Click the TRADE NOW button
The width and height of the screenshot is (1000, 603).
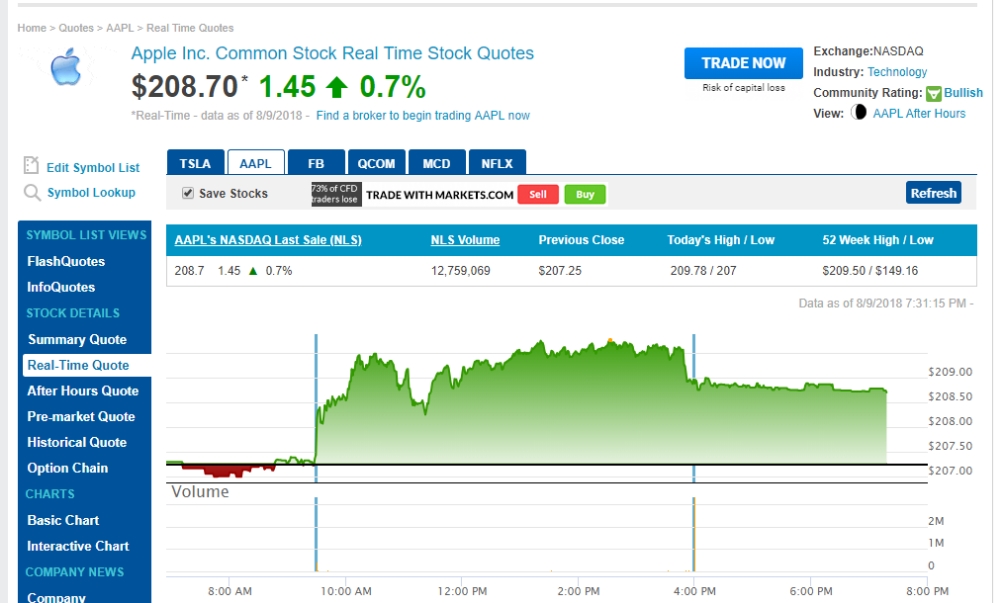tap(744, 63)
